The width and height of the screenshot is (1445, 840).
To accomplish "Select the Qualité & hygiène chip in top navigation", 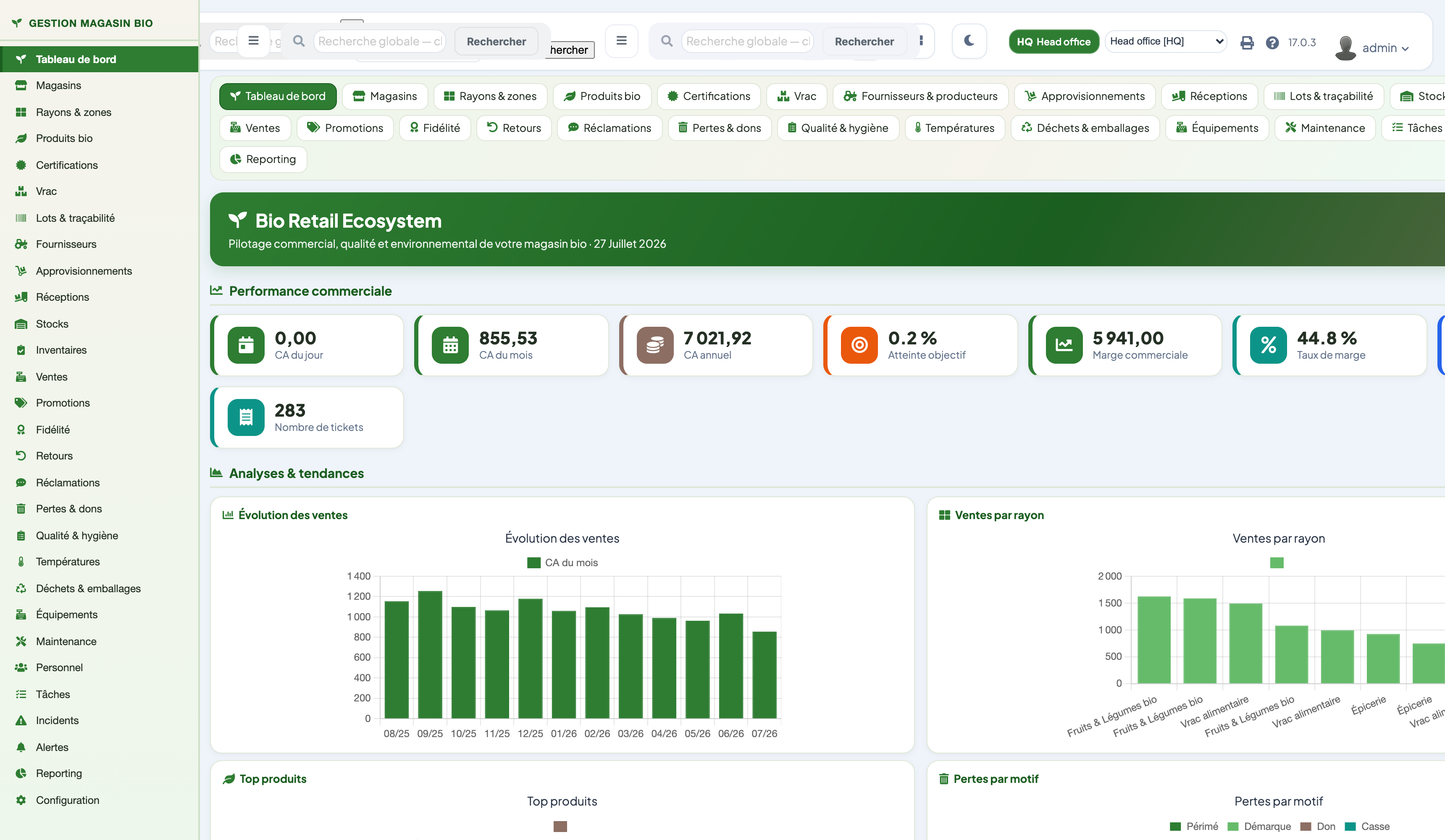I will pyautogui.click(x=838, y=128).
